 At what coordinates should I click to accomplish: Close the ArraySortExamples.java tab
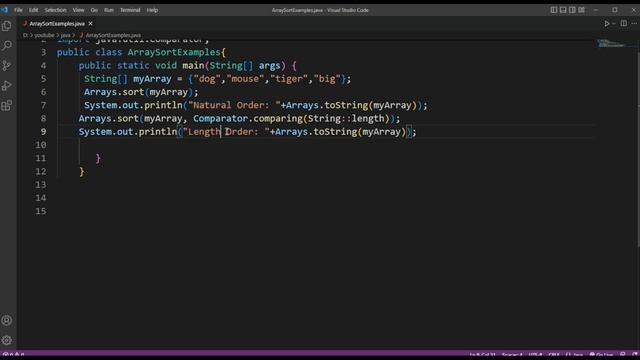click(90, 24)
